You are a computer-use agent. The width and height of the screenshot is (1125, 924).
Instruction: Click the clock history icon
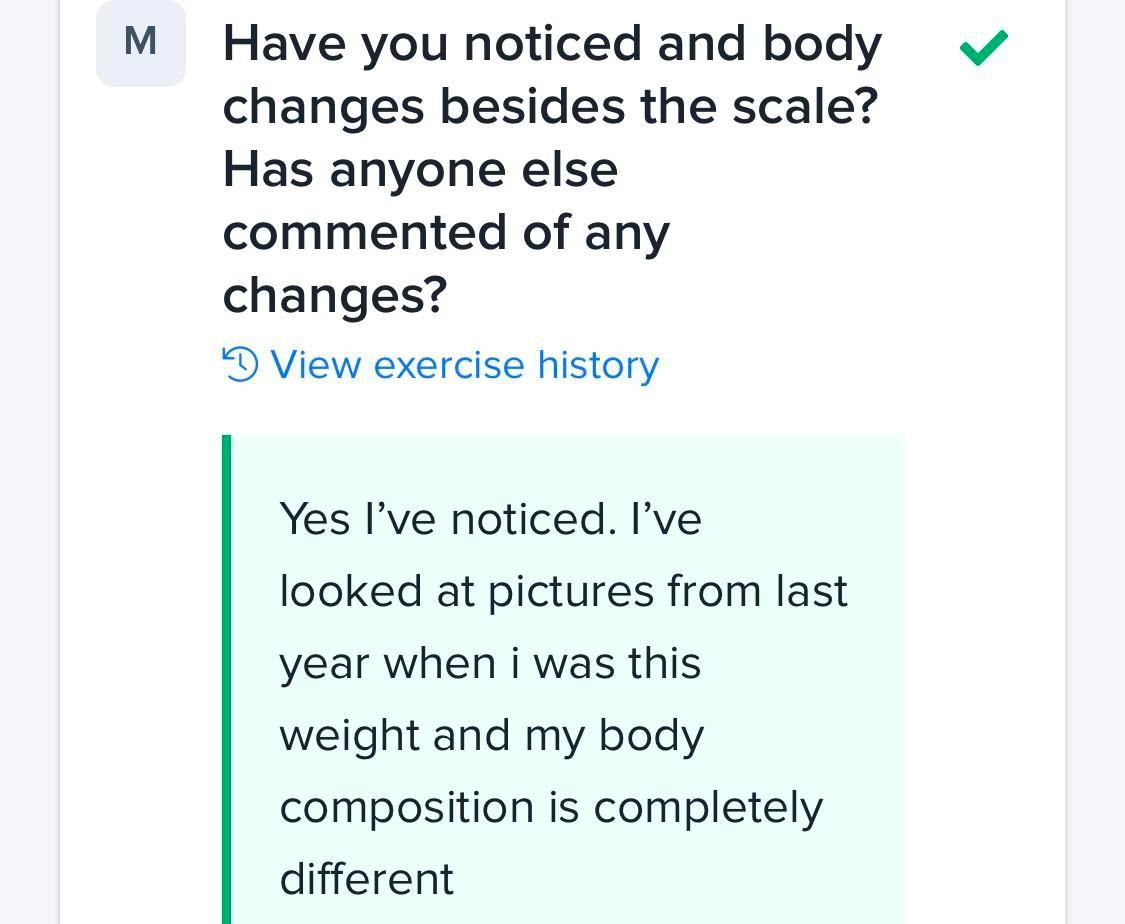[240, 364]
